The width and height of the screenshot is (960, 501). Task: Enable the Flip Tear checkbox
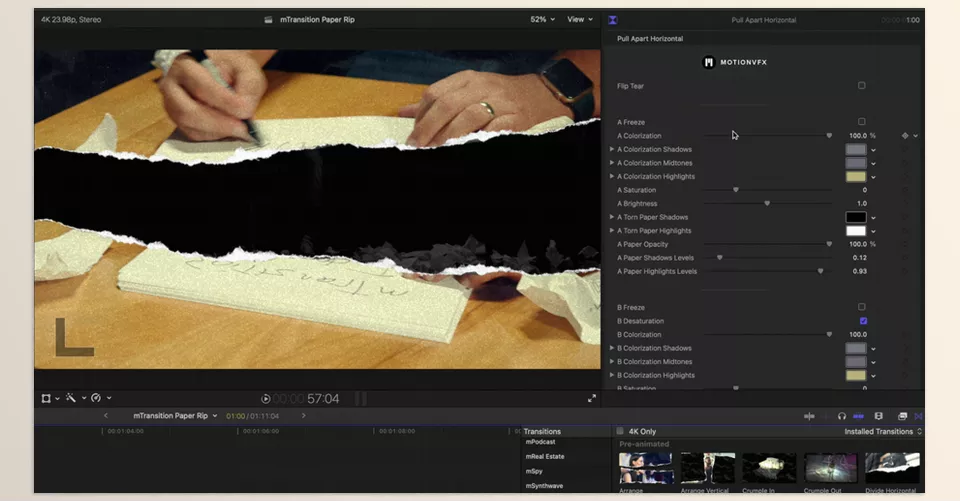(x=861, y=86)
